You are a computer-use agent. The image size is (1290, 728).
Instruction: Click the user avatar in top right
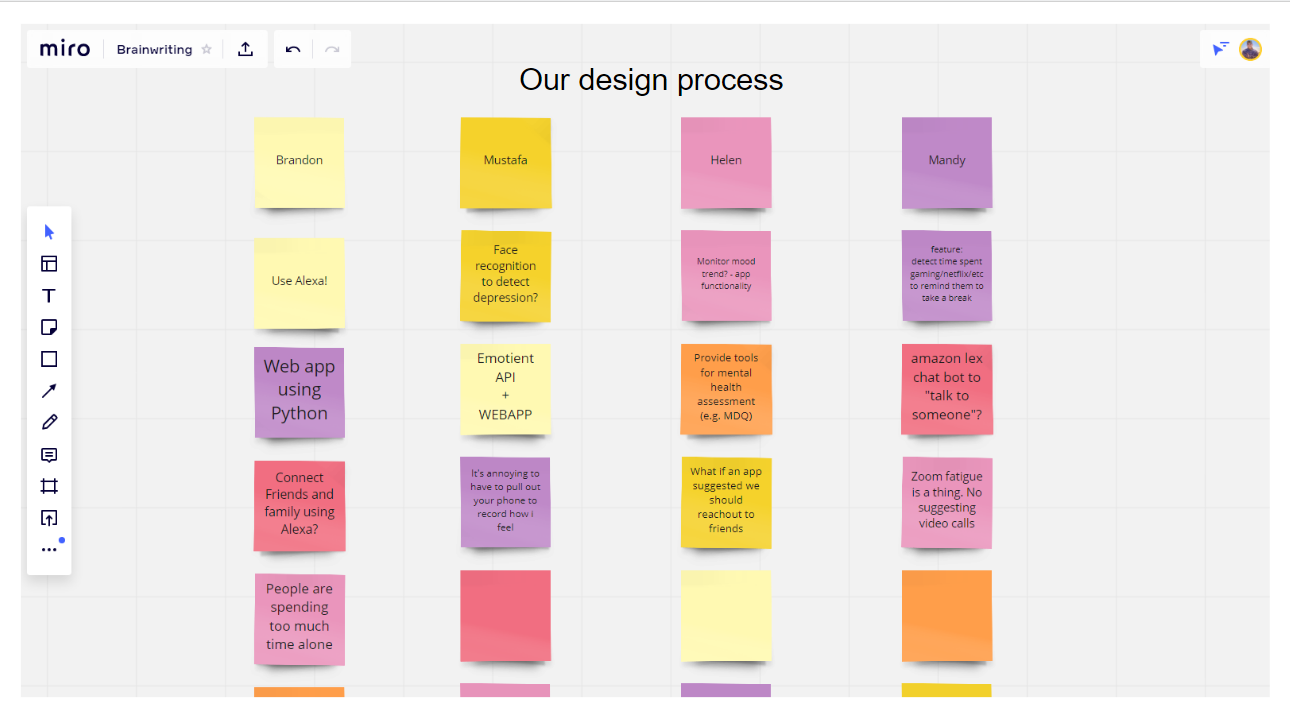pyautogui.click(x=1250, y=49)
